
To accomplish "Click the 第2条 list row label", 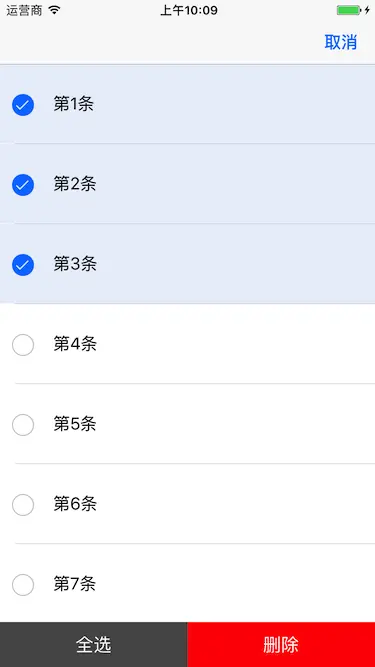I will click(x=75, y=184).
